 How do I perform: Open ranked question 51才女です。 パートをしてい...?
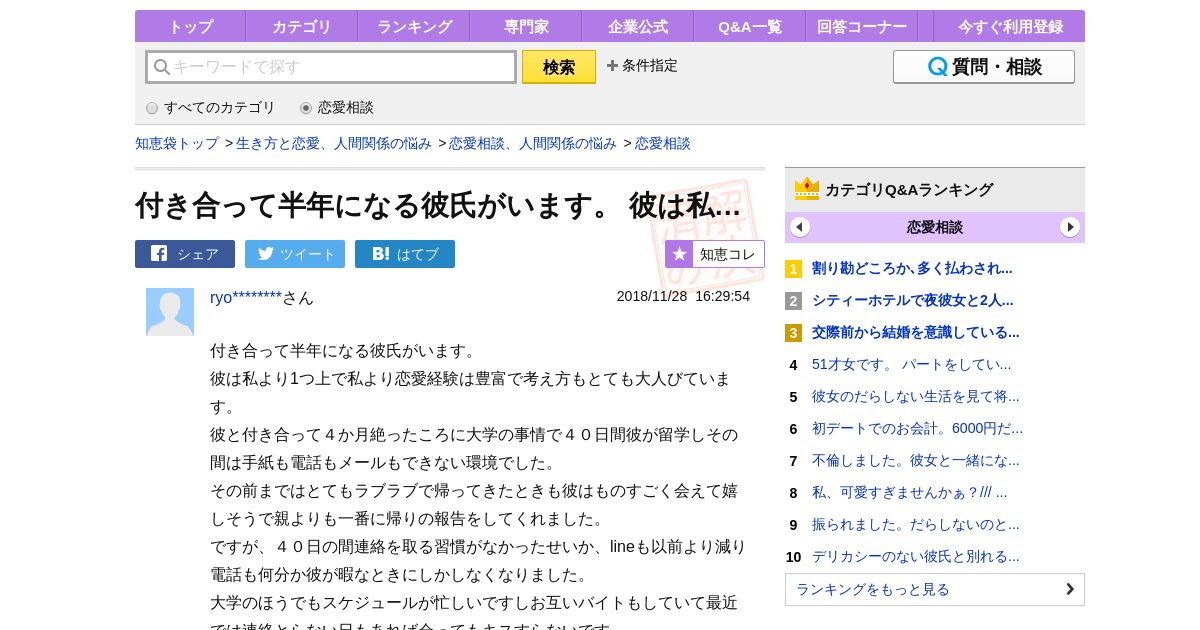(912, 364)
